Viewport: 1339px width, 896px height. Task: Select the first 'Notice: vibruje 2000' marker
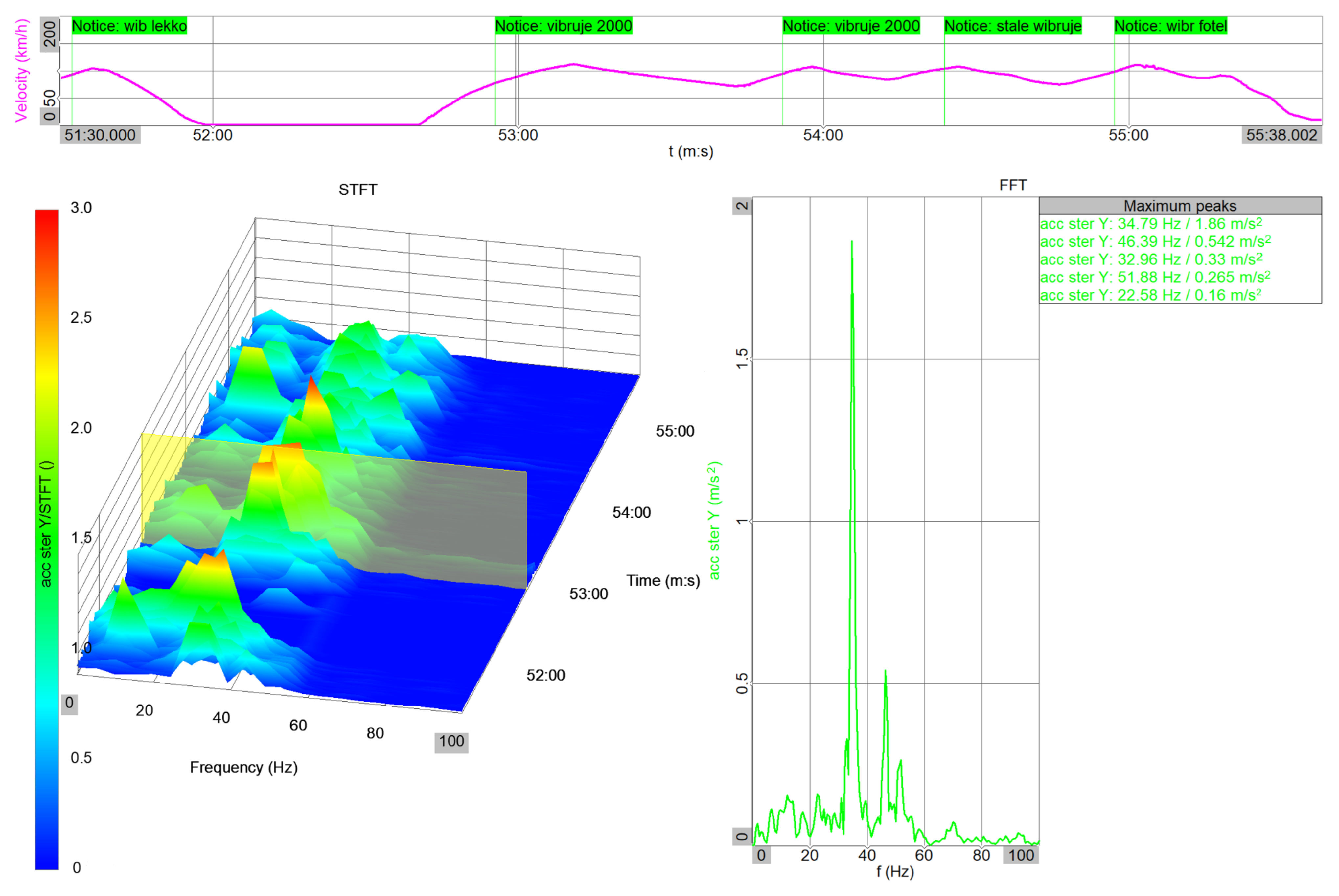point(563,26)
